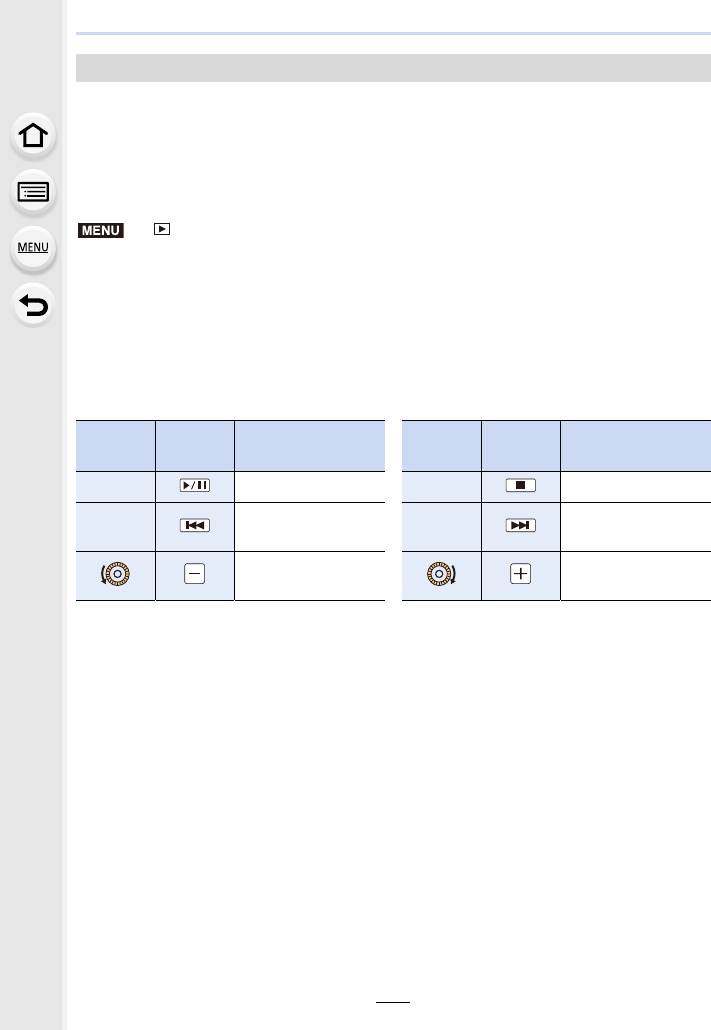Click the black MENU badge in the page
Image resolution: width=711 pixels, height=1030 pixels.
click(99, 231)
